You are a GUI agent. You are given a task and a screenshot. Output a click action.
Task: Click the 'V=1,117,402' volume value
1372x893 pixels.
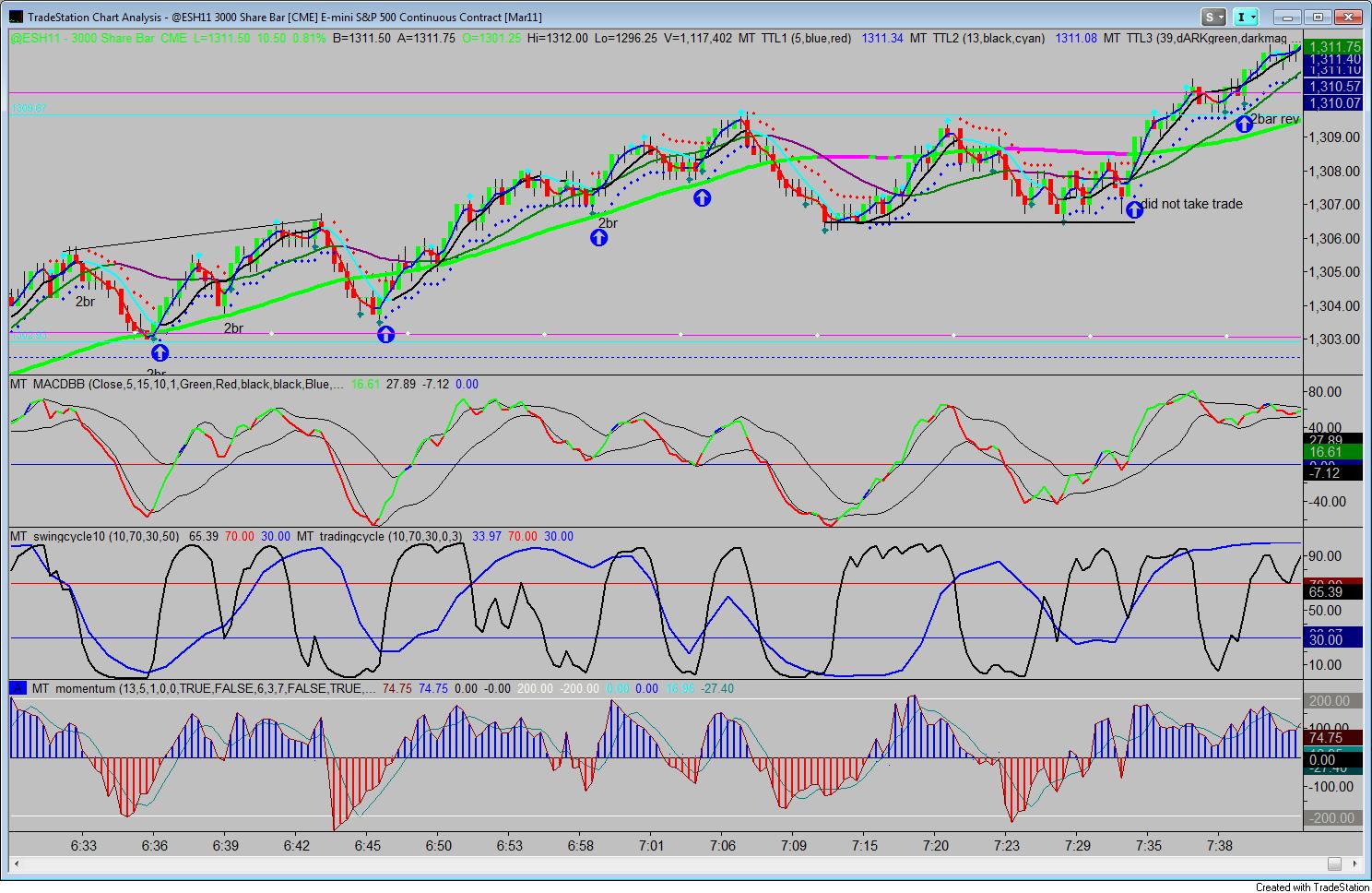point(697,38)
